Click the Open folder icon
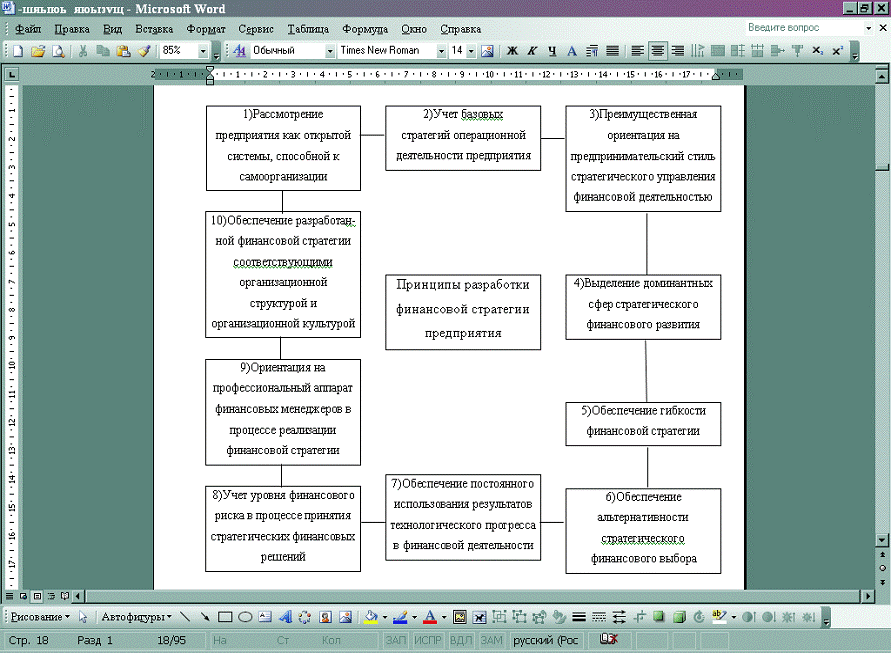Viewport: 891px width, 653px height. pos(38,50)
